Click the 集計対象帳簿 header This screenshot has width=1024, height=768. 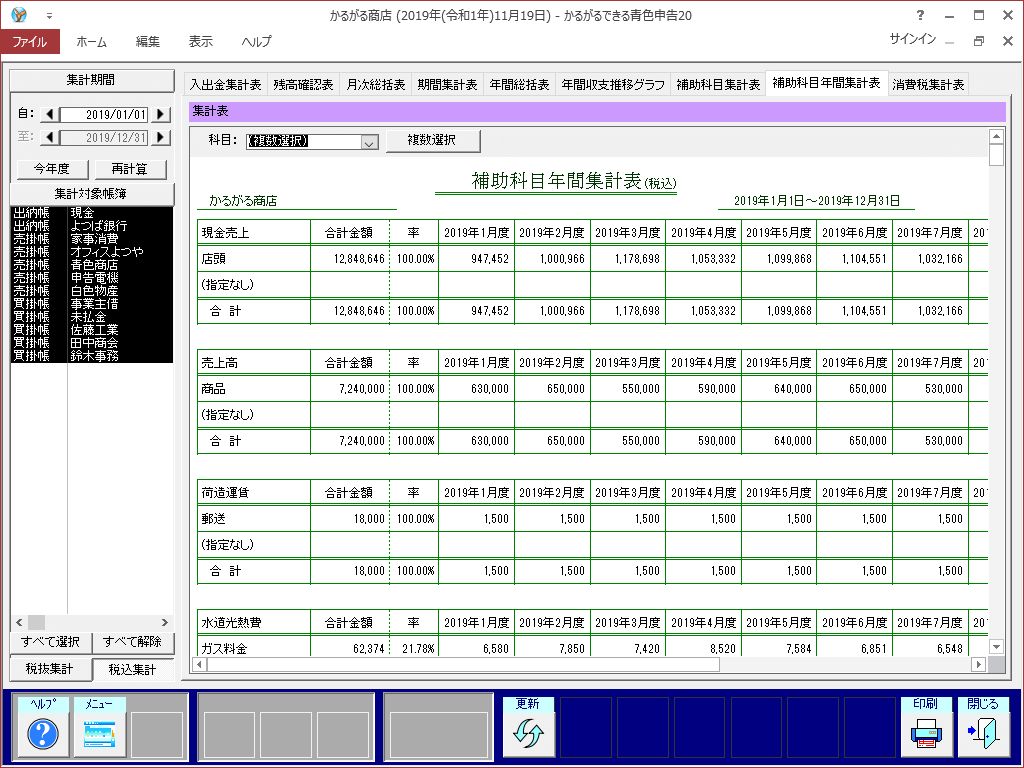91,194
